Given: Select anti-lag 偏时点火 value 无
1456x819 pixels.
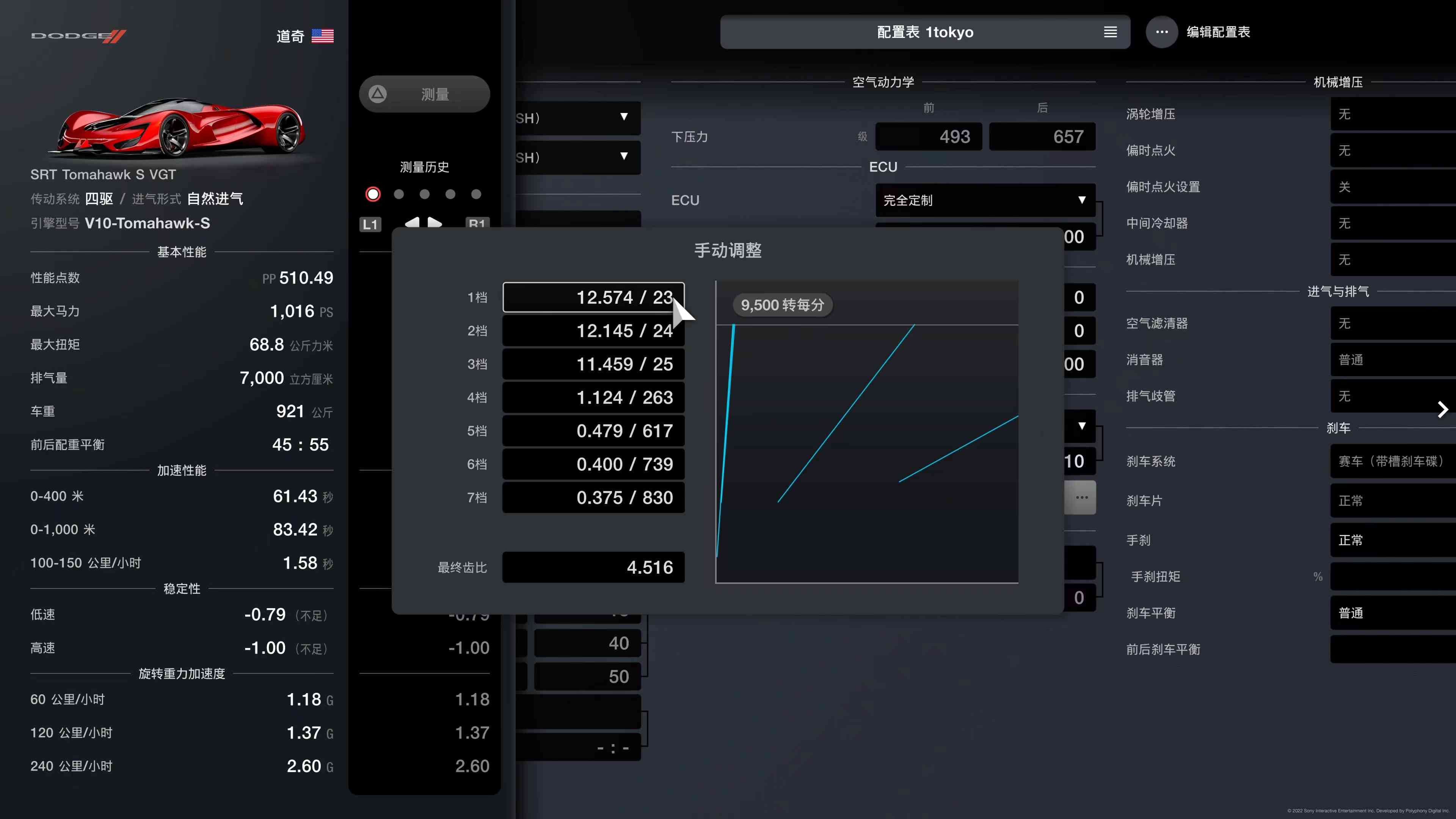Looking at the screenshot, I should 1393,151.
